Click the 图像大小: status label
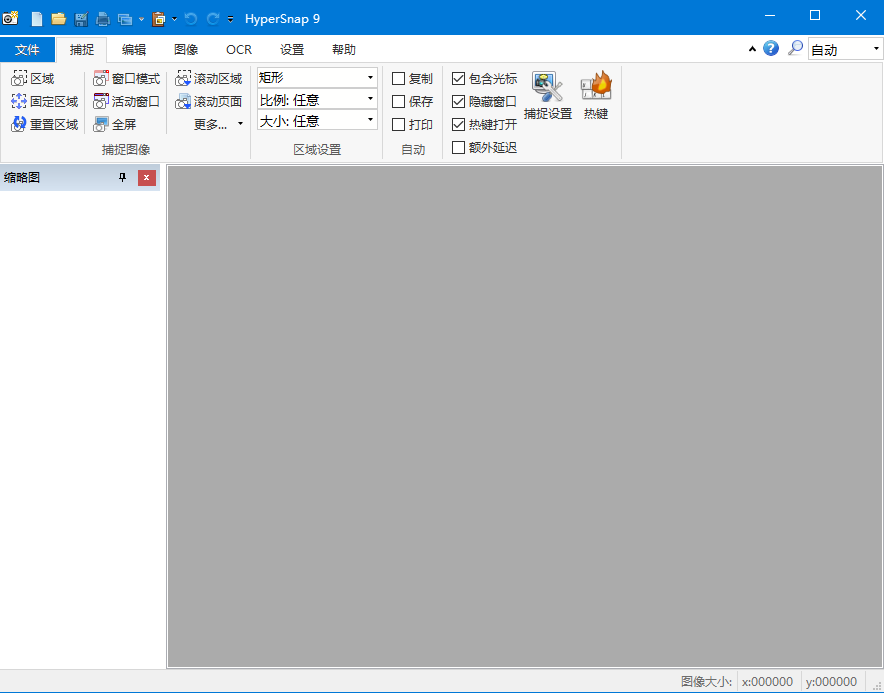 click(706, 681)
